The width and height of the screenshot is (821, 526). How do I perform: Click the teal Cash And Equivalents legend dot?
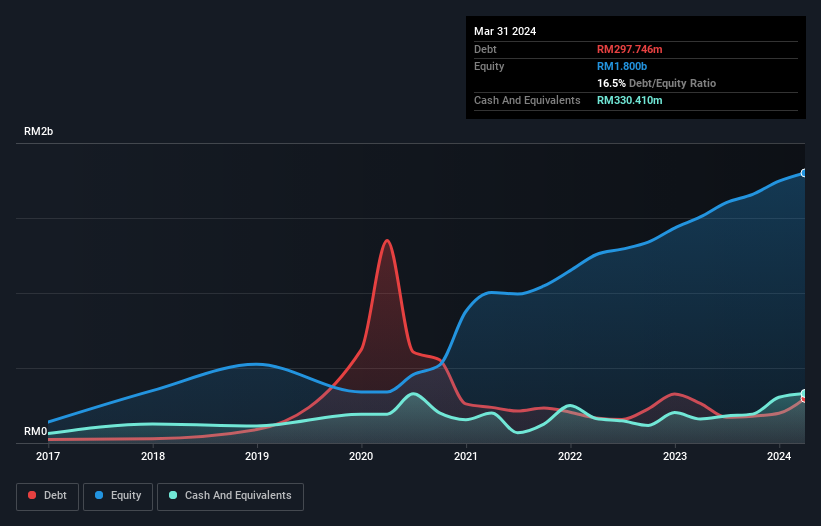tap(173, 495)
